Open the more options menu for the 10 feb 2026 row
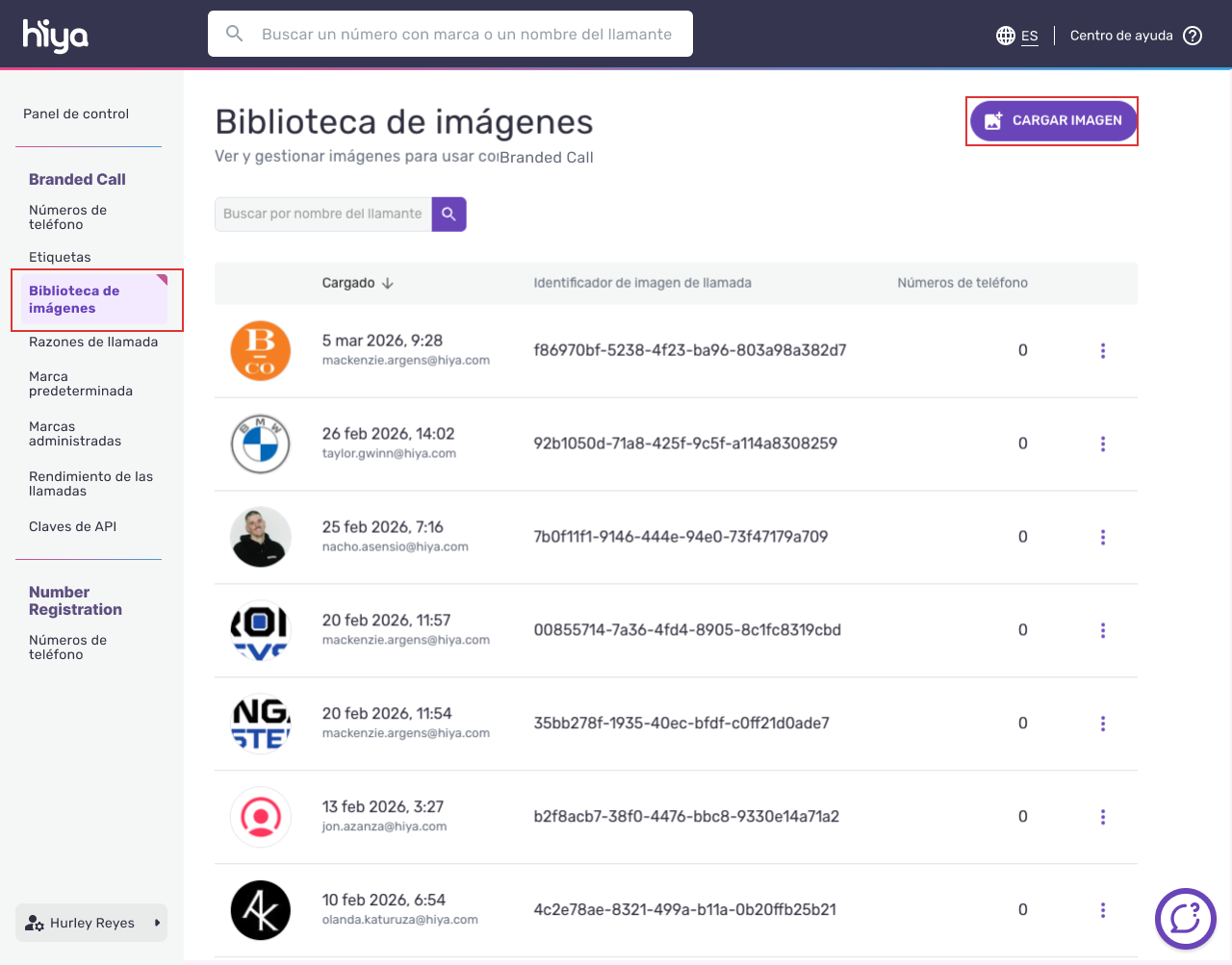This screenshot has height=965, width=1232. pos(1103,910)
